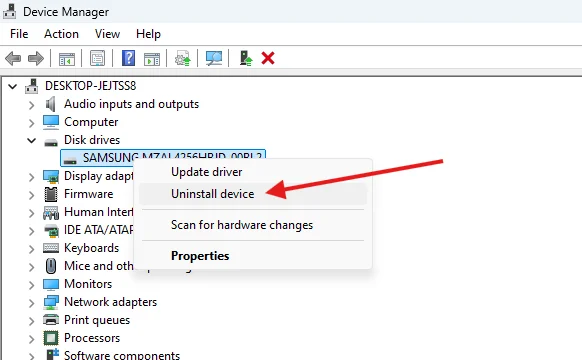Click Show/Hide Action Pane toolbar icon
Screen dimensions: 582x360
coord(152,58)
